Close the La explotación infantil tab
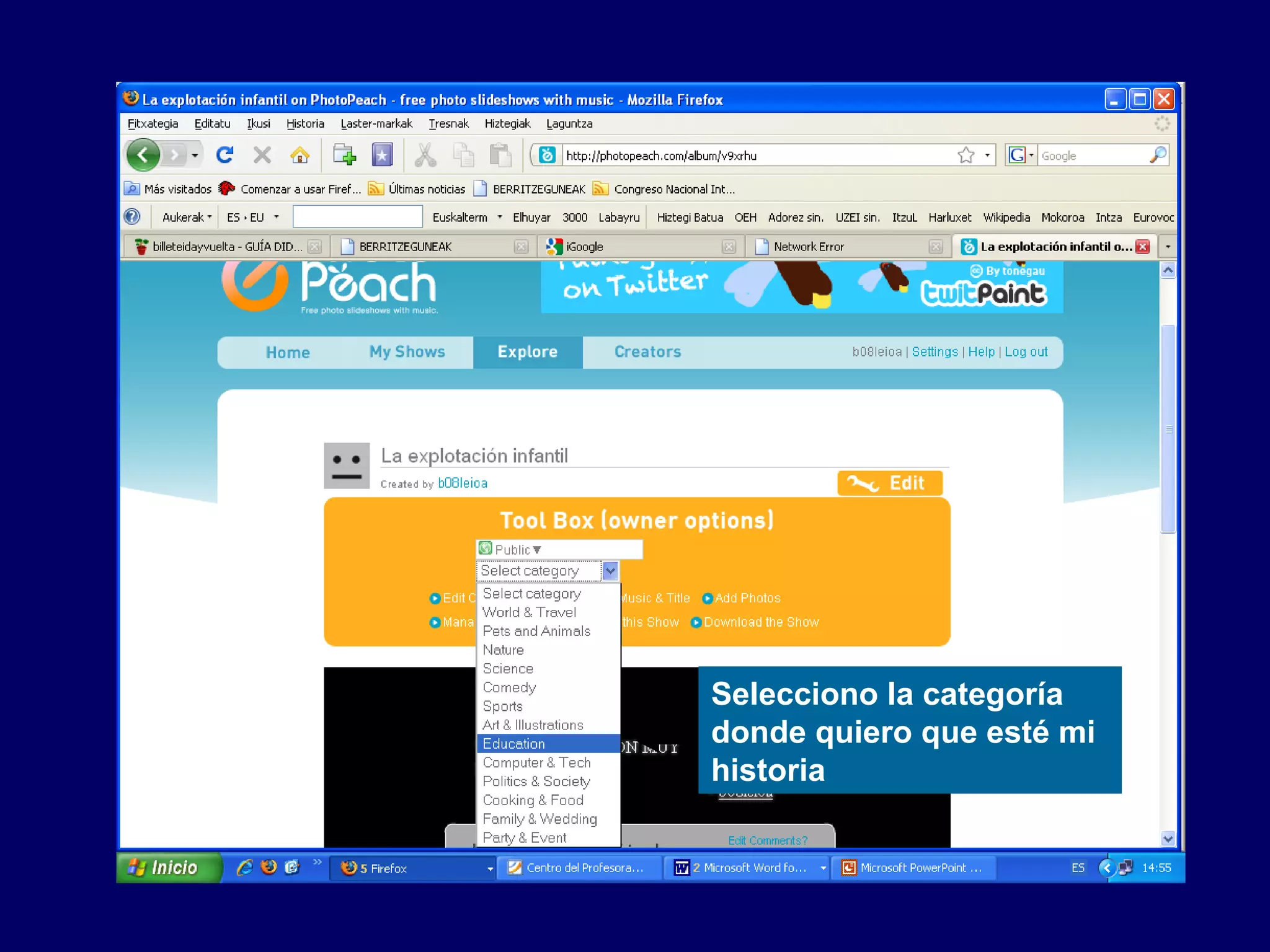The width and height of the screenshot is (1270, 952). 1143,247
